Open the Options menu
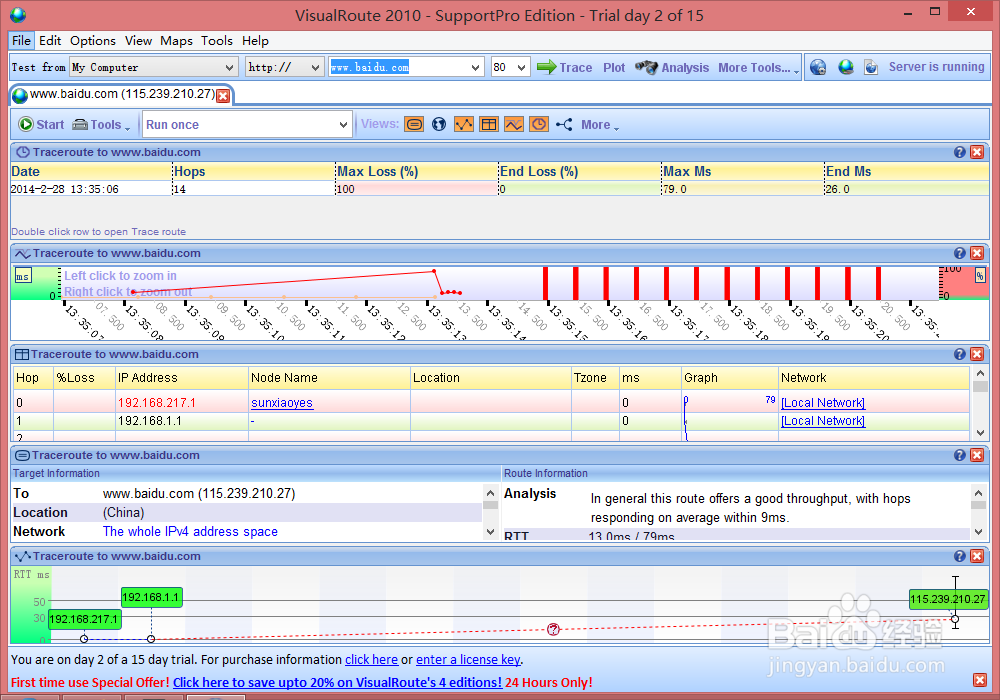Screen dimensions: 1000x700 click(93, 40)
